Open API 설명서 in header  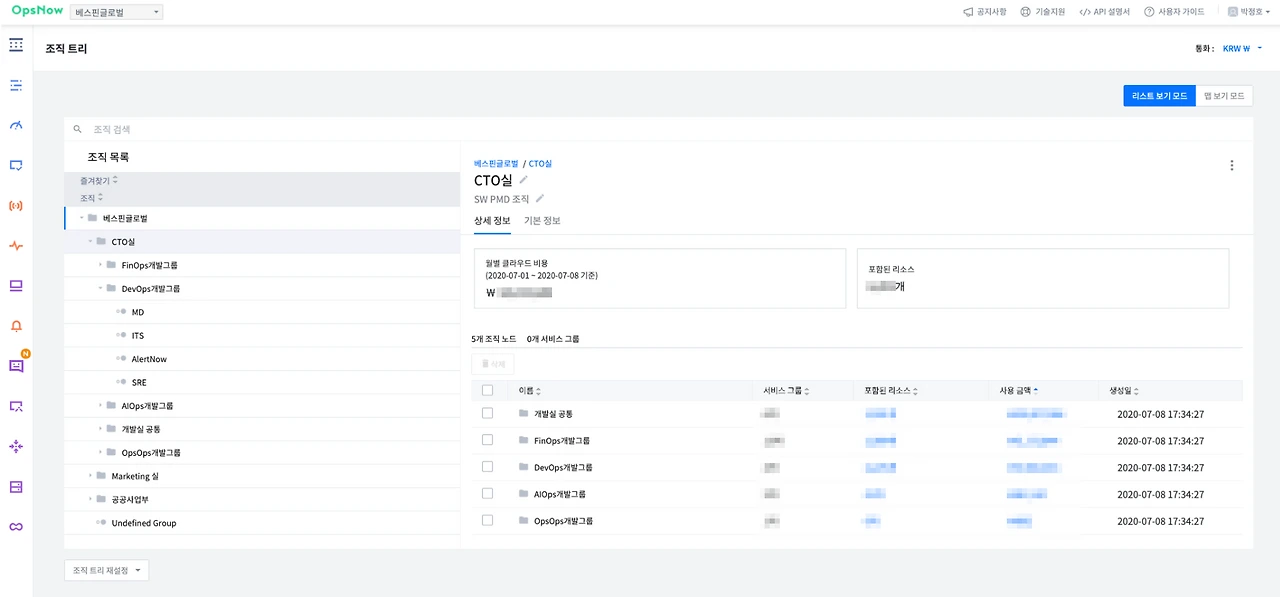[1105, 12]
